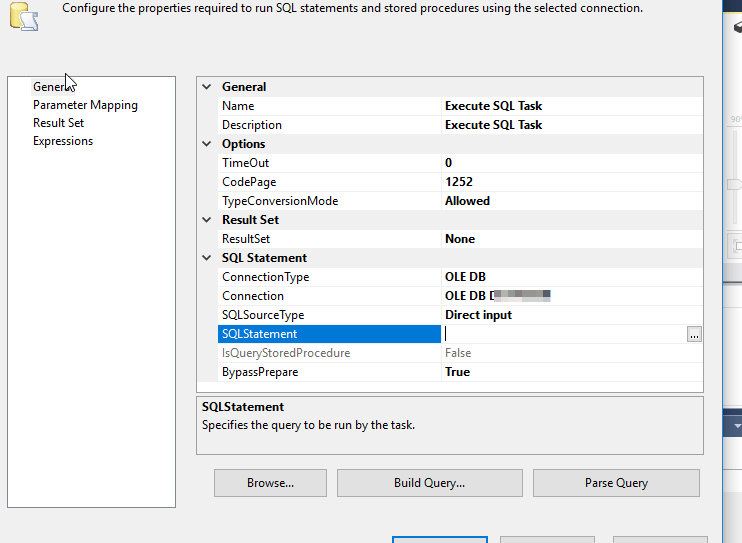Collapse the Result Set category chevron
This screenshot has height=543, width=742.
(207, 220)
